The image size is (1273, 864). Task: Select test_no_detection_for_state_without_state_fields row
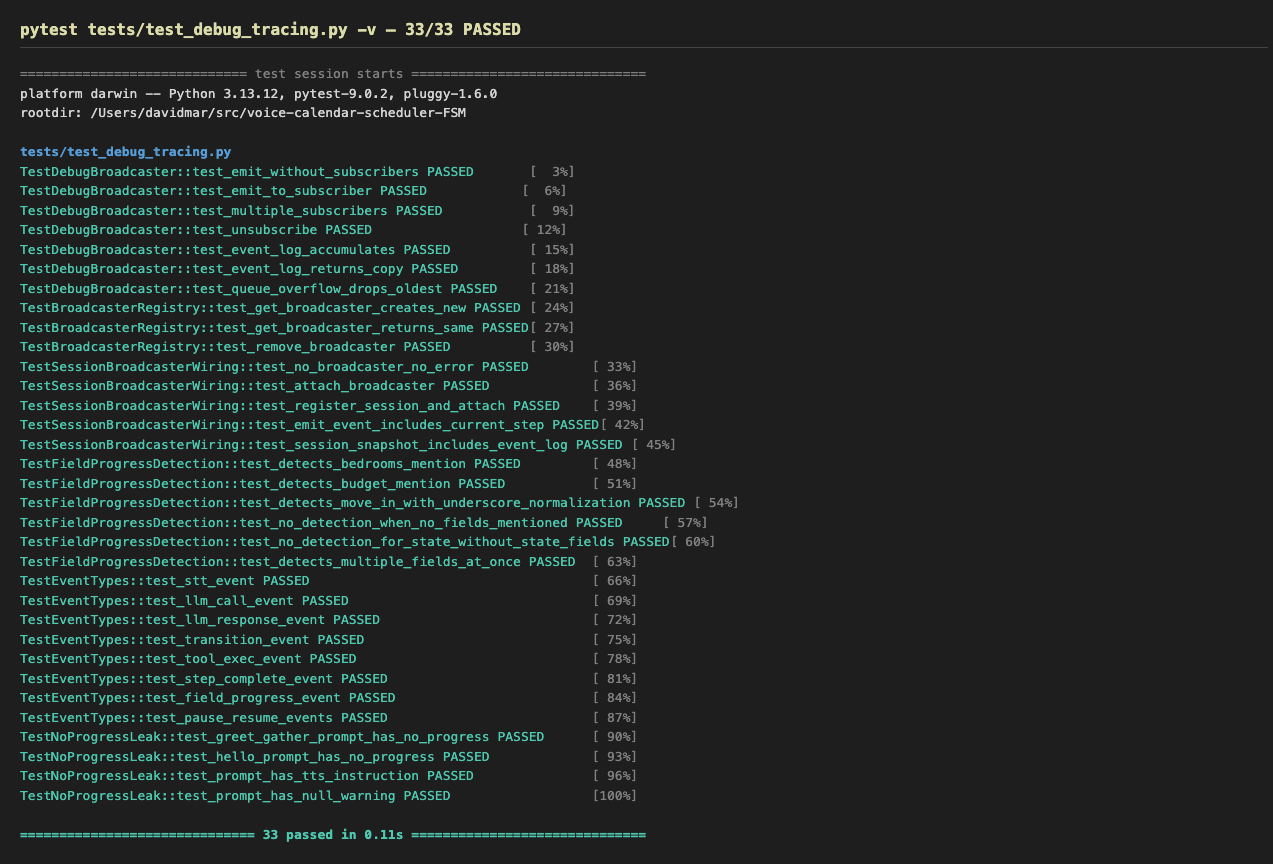[x=367, y=542]
